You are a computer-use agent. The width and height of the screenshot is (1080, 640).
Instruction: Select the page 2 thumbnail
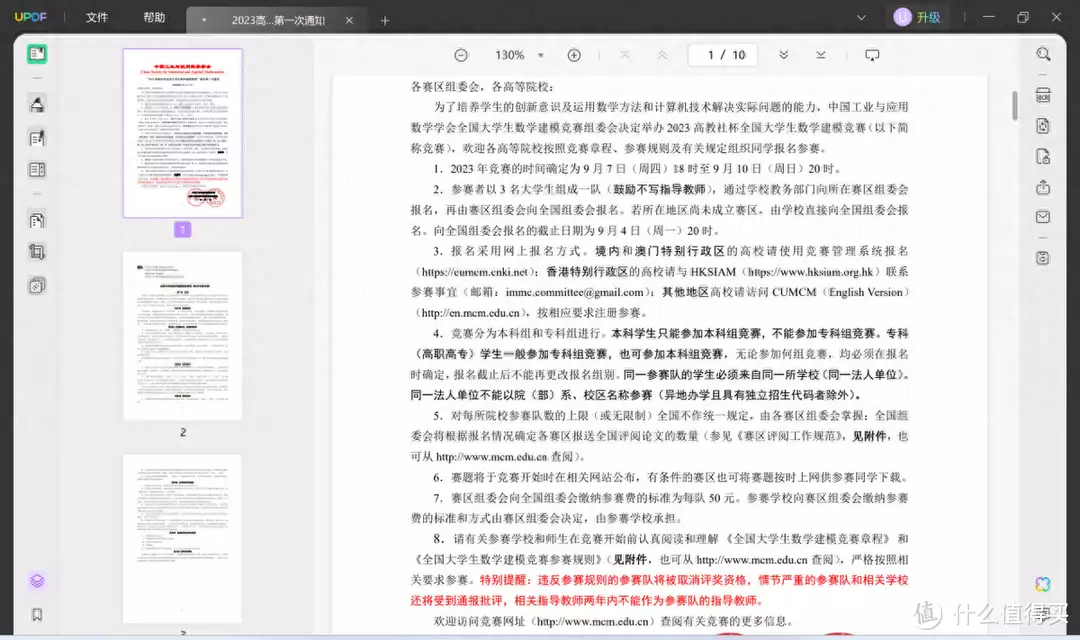182,336
